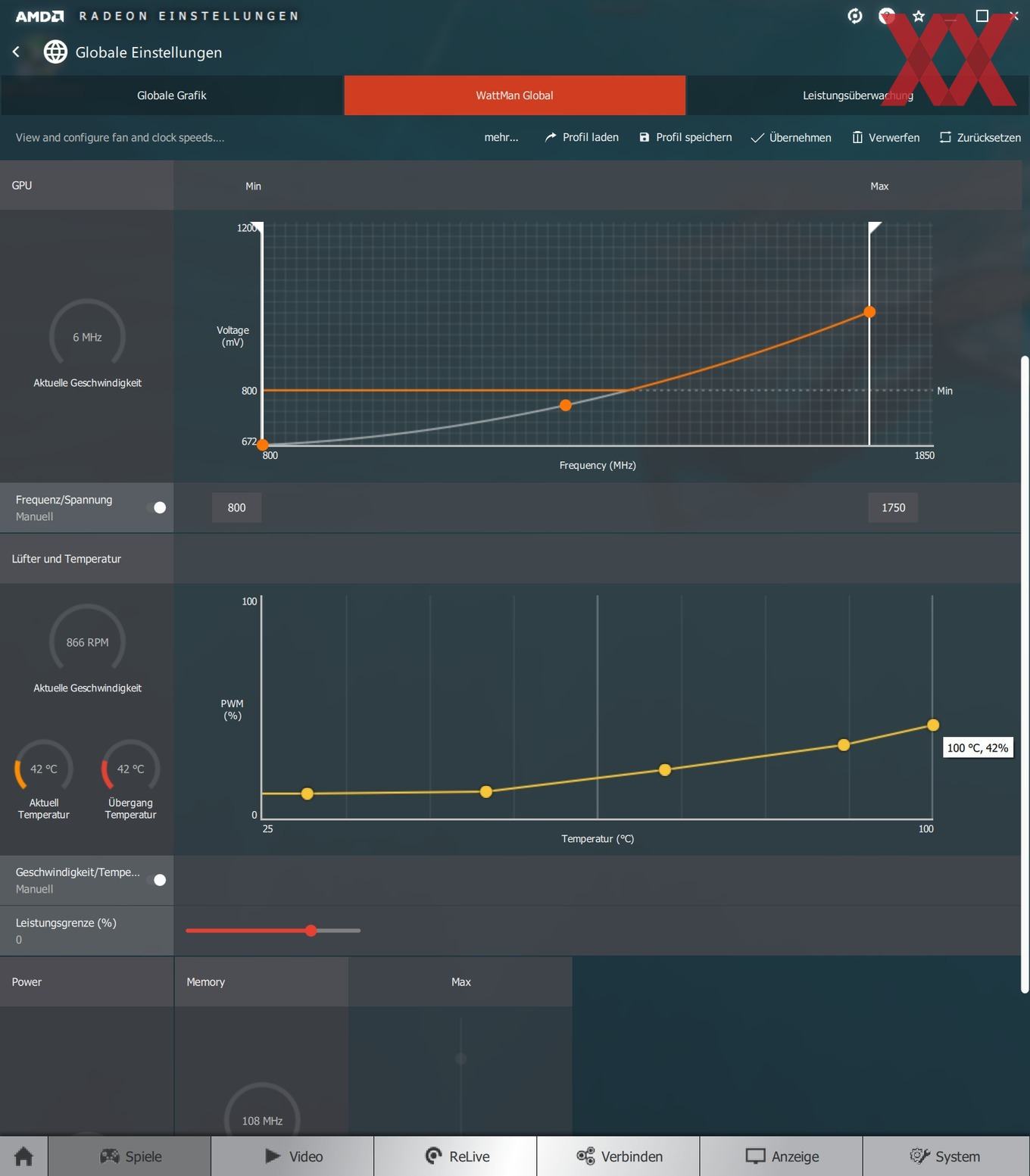Click the Übergang Temperatur gauge
This screenshot has width=1030, height=1176.
pyautogui.click(x=130, y=766)
